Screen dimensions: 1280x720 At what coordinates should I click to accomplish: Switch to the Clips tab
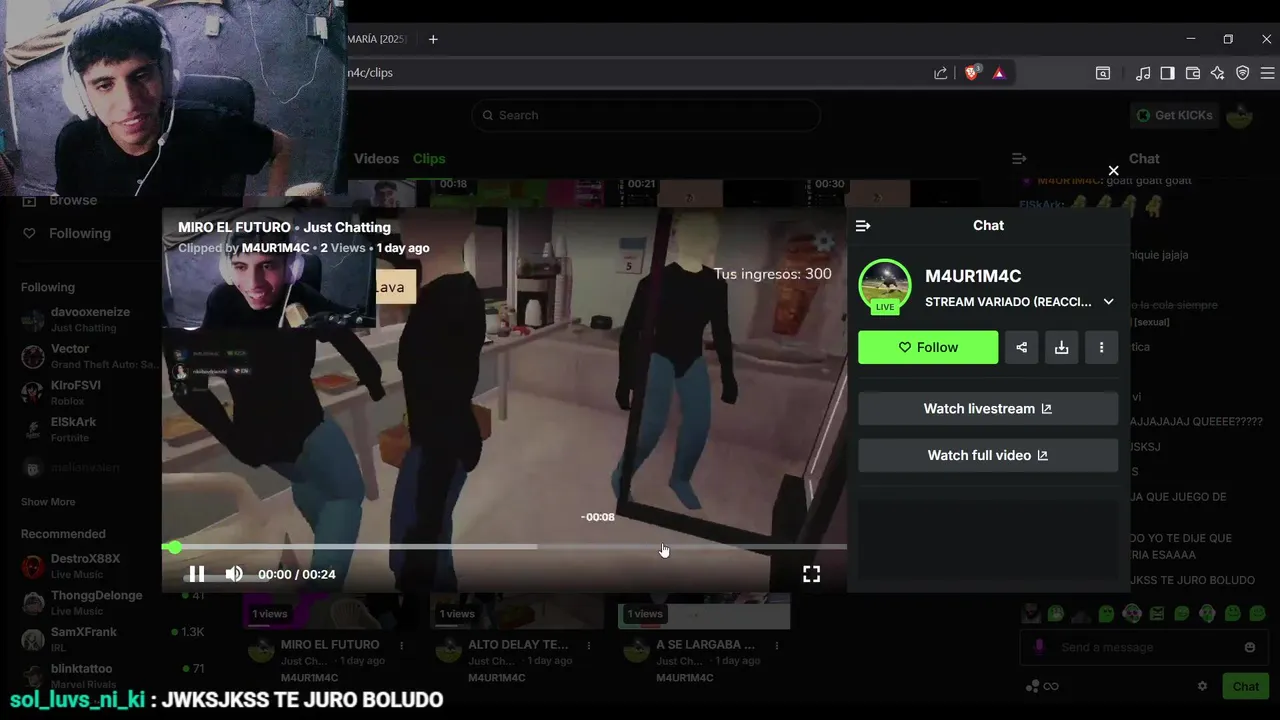point(429,159)
